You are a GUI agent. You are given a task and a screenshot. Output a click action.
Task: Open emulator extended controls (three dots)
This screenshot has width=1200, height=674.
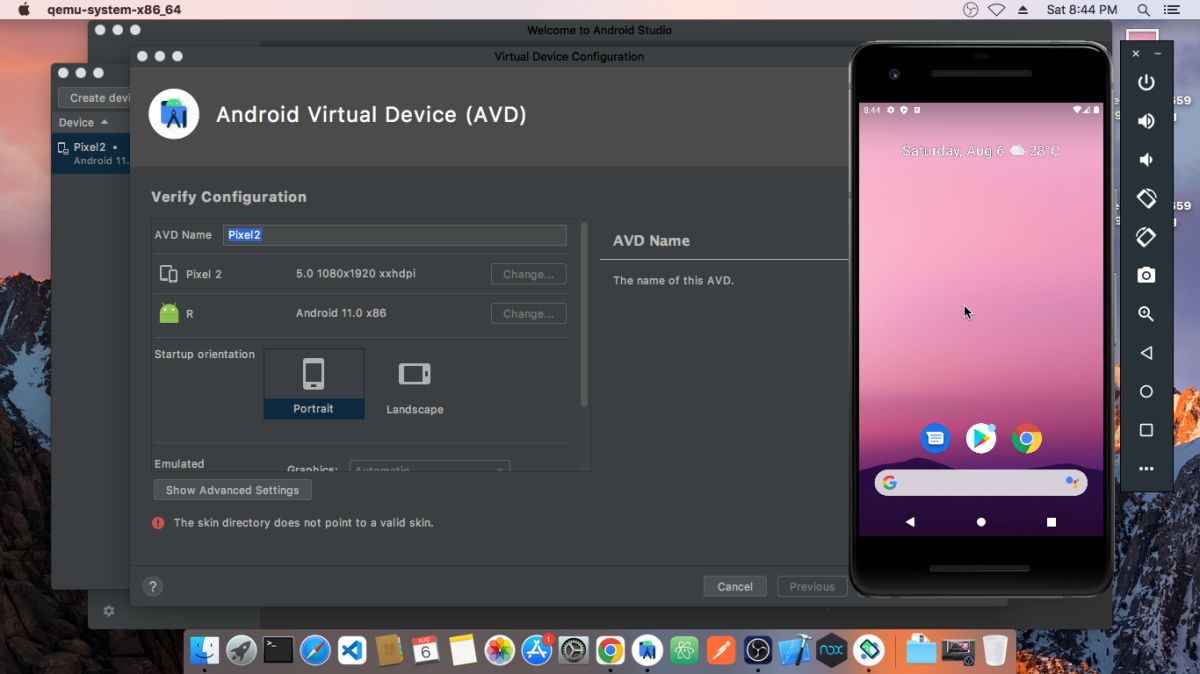[1146, 469]
